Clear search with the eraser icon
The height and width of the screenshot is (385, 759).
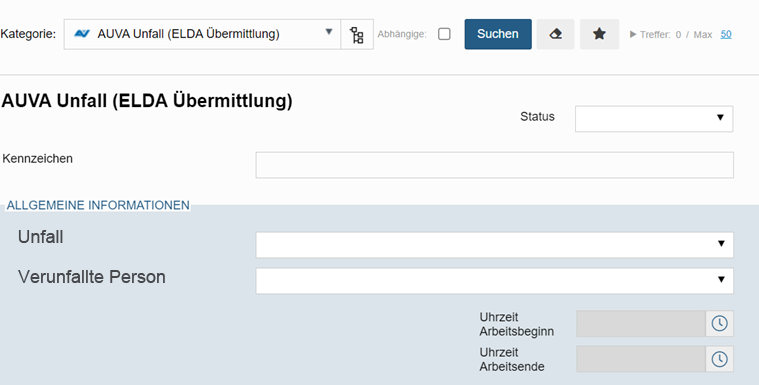[556, 34]
